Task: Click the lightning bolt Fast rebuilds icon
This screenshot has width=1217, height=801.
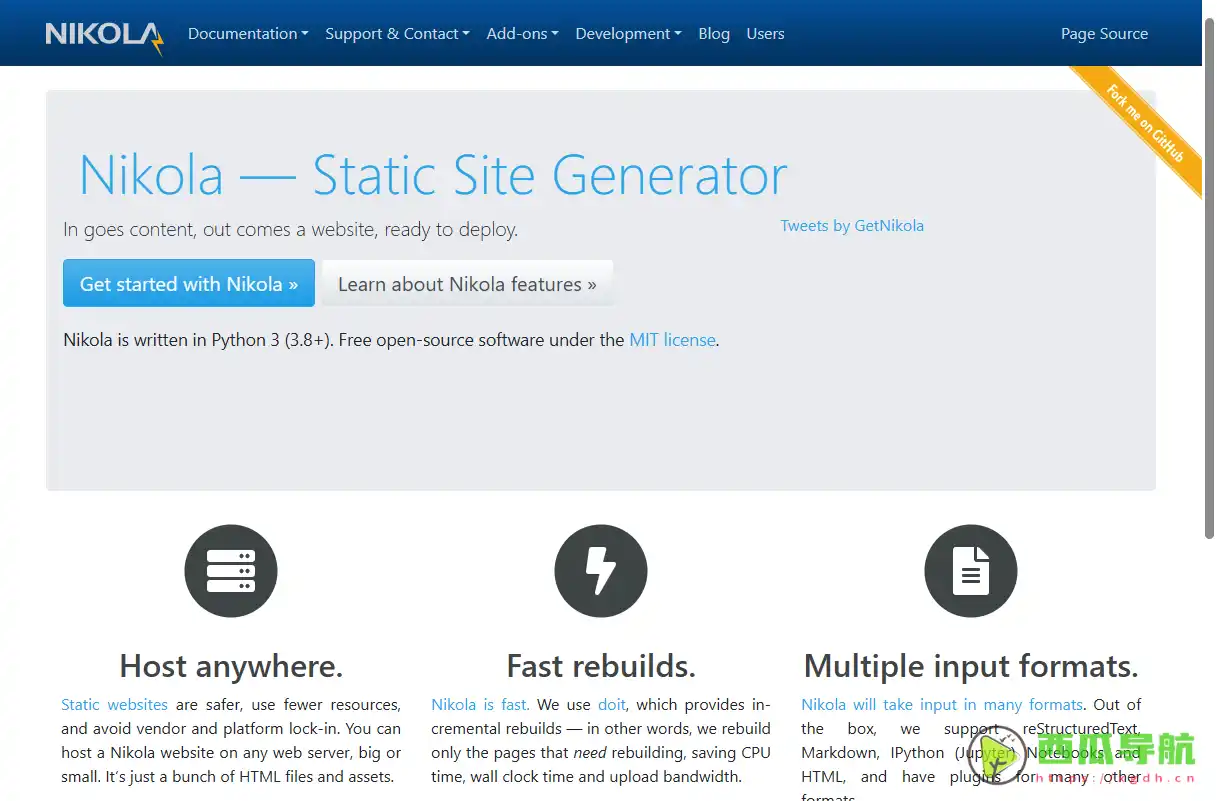Action: point(601,571)
